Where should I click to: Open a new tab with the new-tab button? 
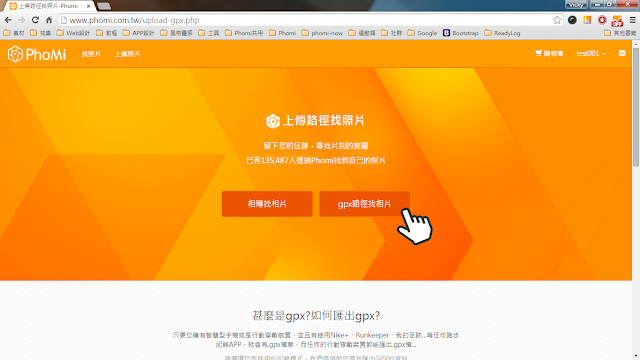tap(104, 6)
